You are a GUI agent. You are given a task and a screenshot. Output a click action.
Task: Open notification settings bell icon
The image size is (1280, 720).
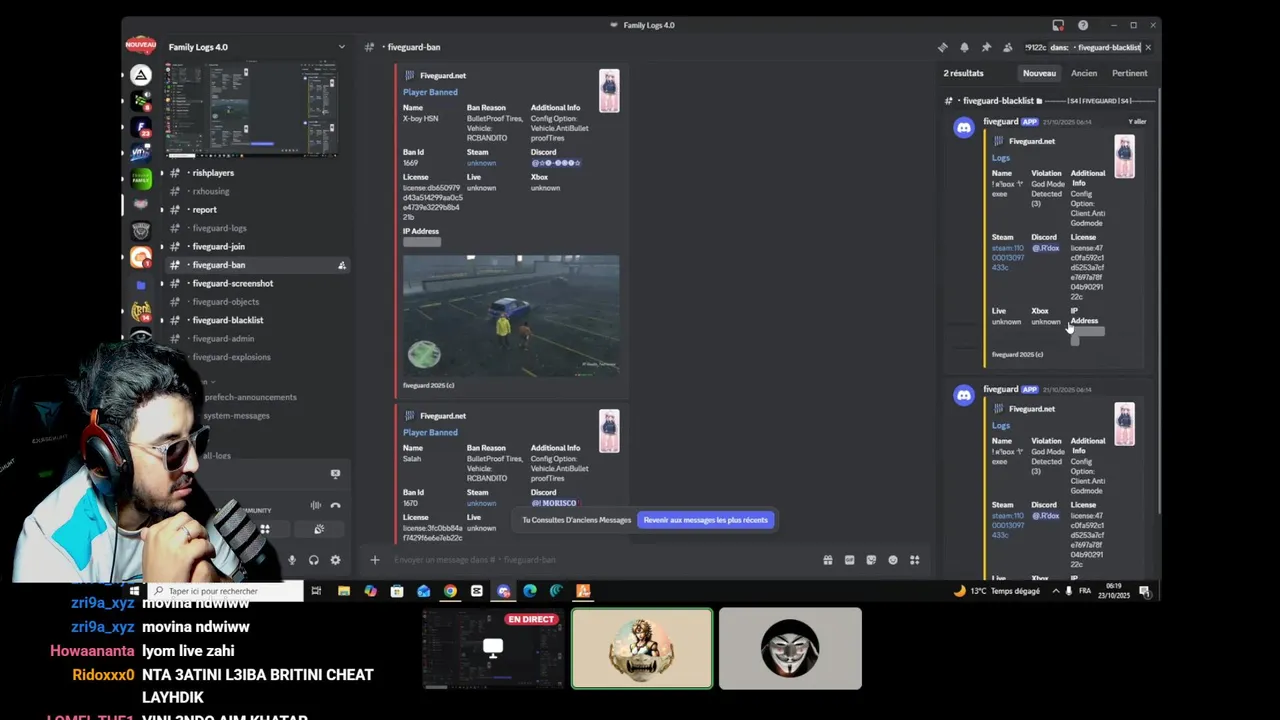964,47
